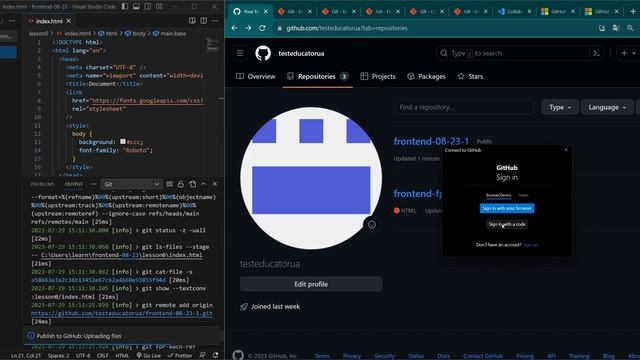Click the GitHub Octocat logo
Viewport: 640px width, 360px height.
[263, 53]
